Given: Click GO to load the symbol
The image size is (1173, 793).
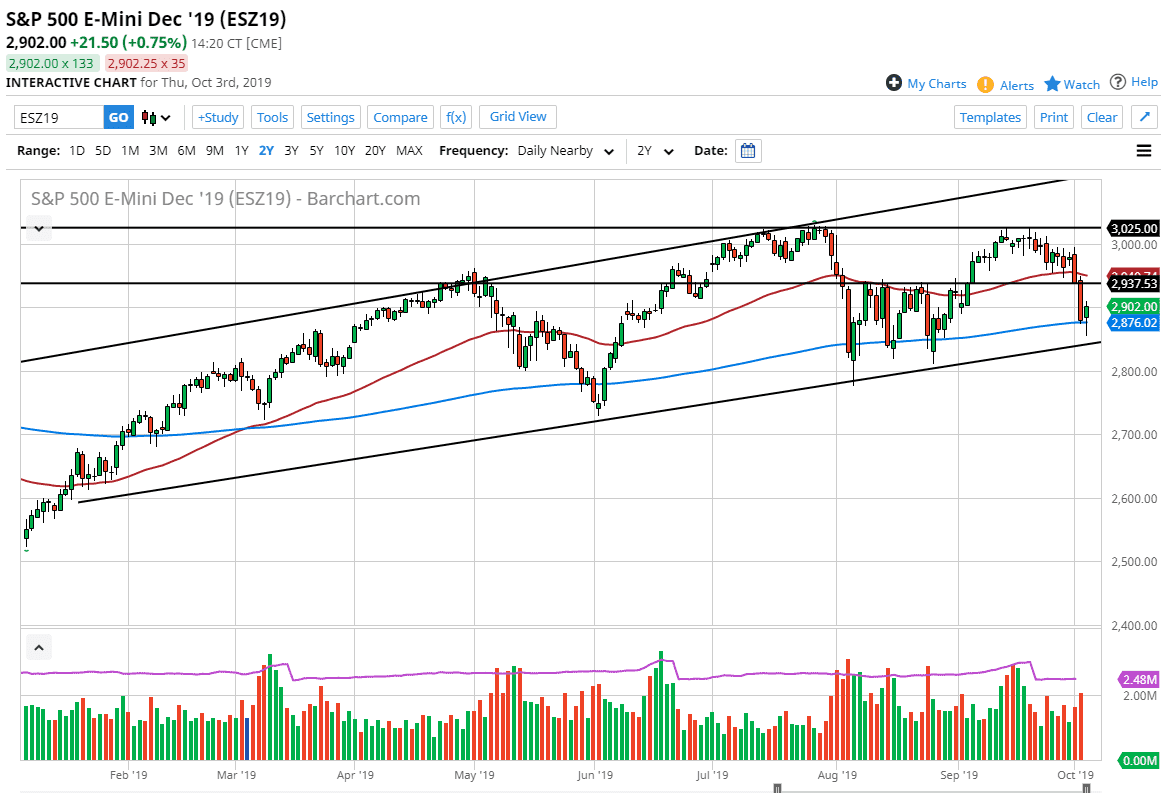Looking at the screenshot, I should point(118,117).
